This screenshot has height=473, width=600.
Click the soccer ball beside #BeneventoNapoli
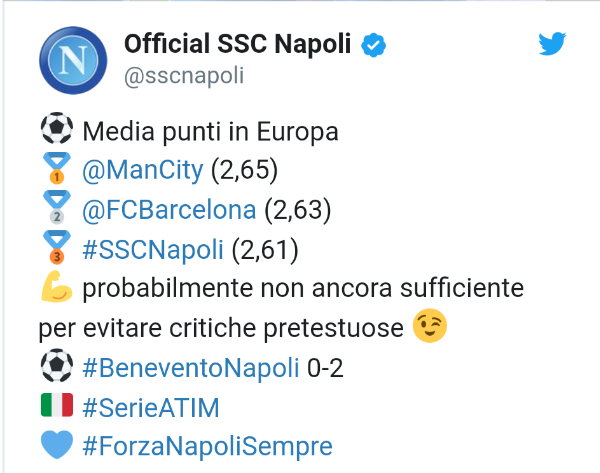pyautogui.click(x=57, y=366)
